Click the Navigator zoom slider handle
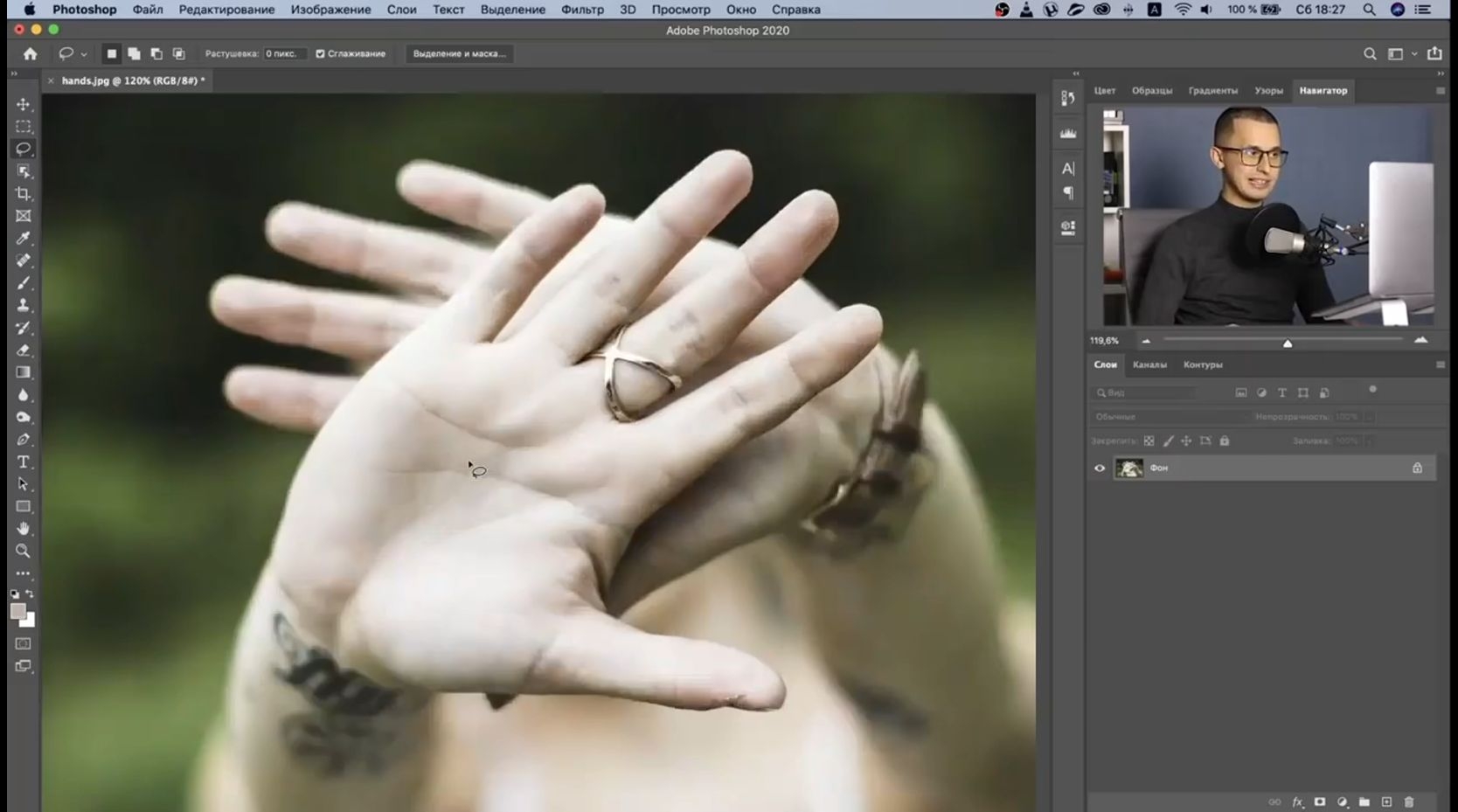 click(x=1288, y=344)
